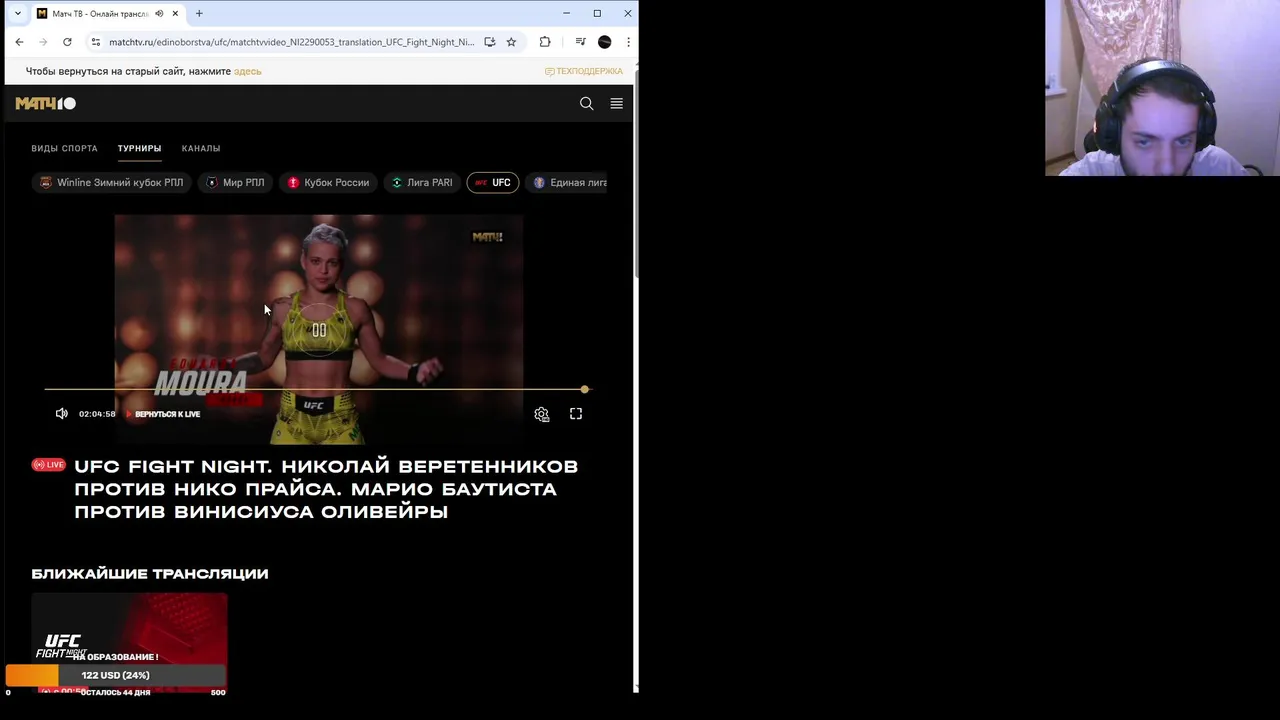Open the hamburger menu on Матч header

(x=616, y=103)
